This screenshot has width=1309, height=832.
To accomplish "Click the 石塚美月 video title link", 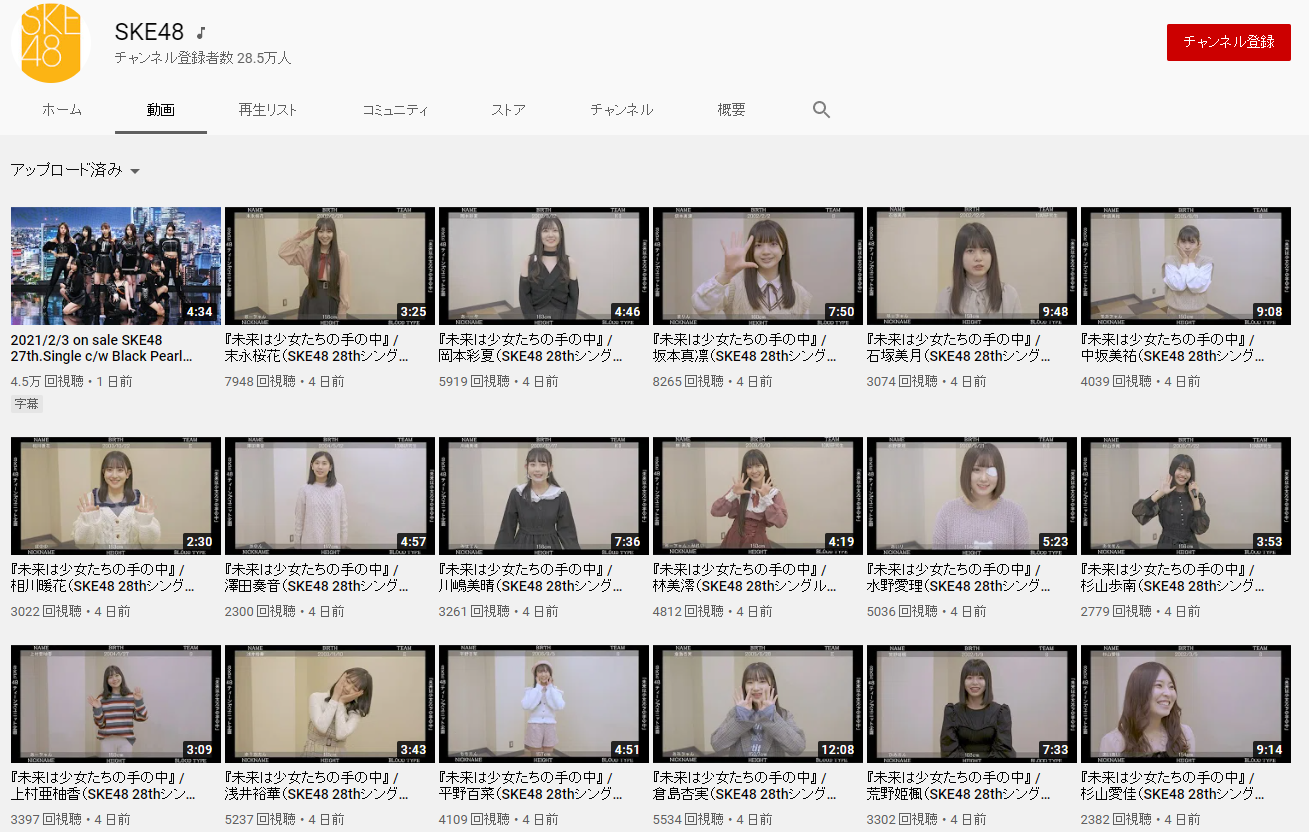I will click(x=960, y=348).
